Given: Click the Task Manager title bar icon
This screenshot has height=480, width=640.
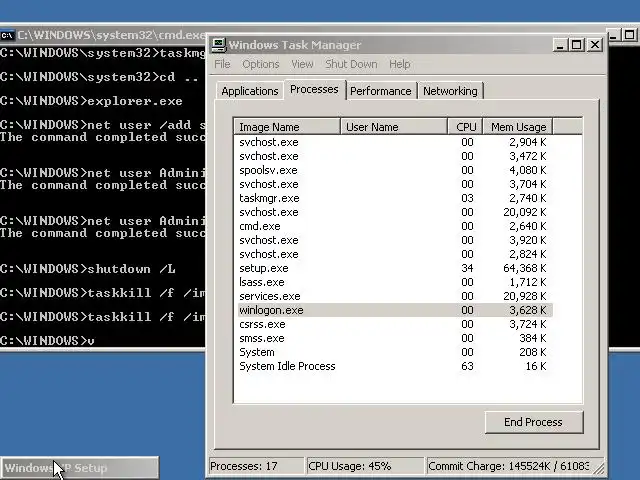Looking at the screenshot, I should click(x=218, y=45).
